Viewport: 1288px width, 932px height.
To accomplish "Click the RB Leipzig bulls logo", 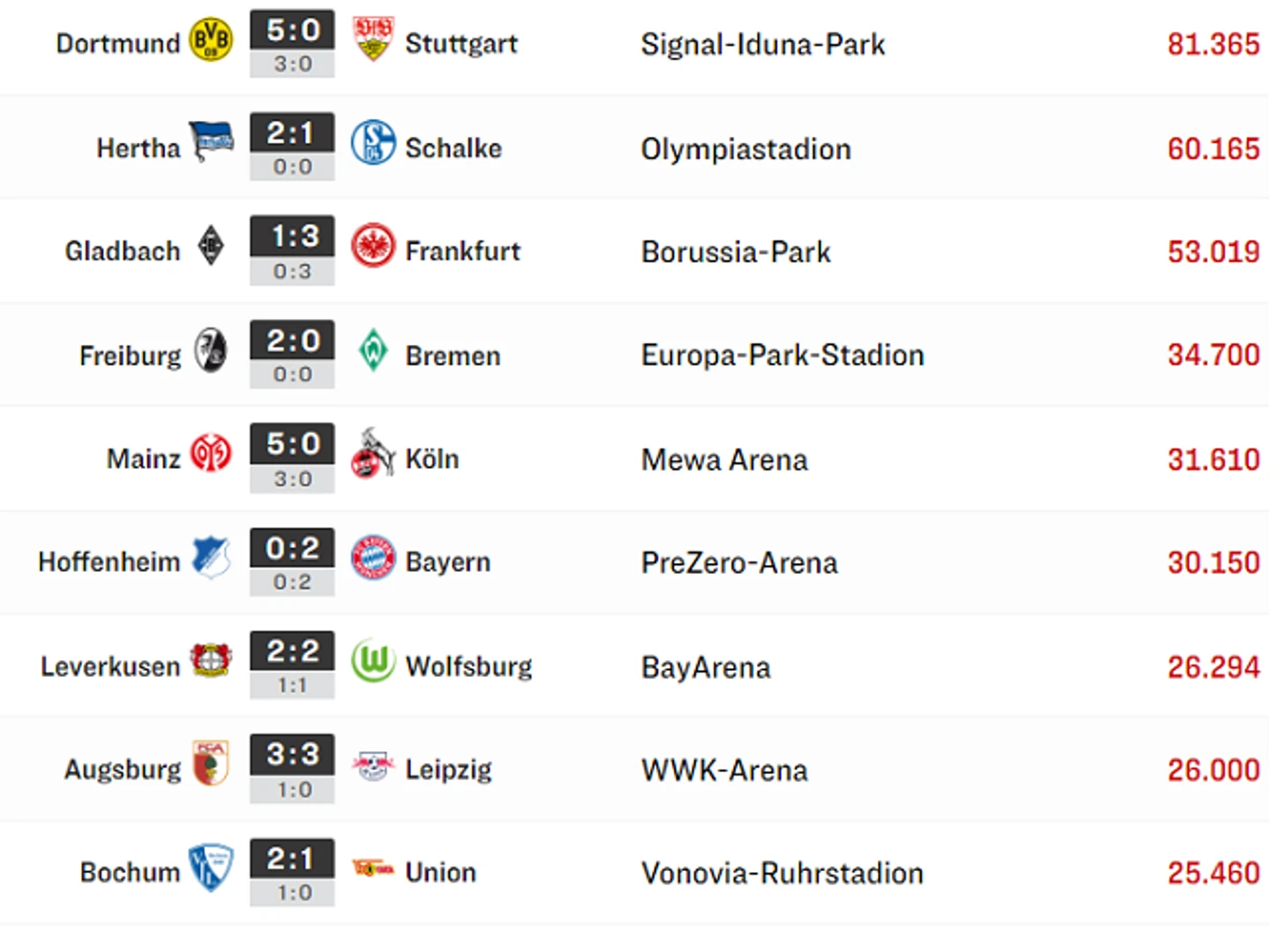I will click(372, 765).
